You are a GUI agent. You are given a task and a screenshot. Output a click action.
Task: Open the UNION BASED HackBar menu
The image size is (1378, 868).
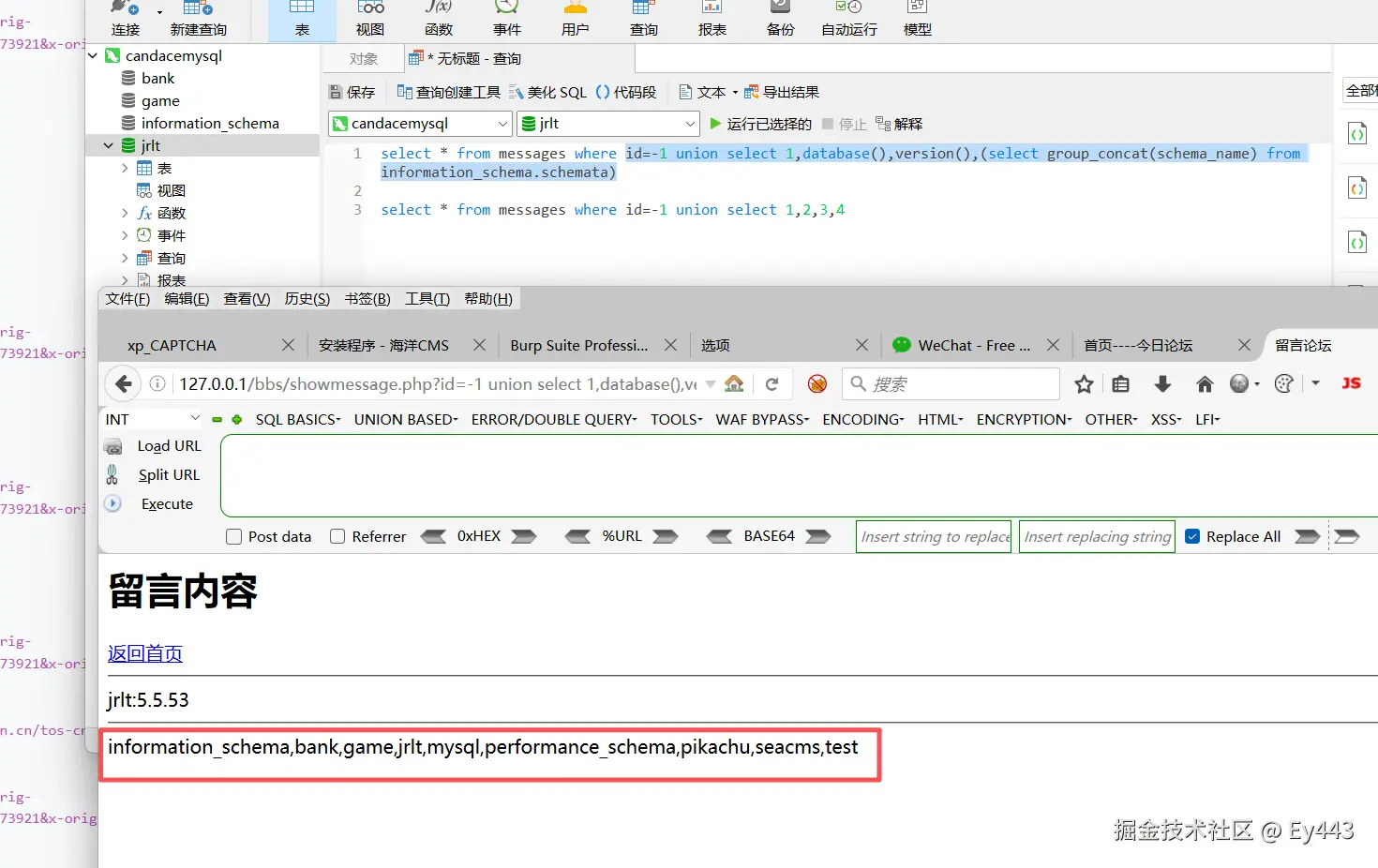coord(406,420)
